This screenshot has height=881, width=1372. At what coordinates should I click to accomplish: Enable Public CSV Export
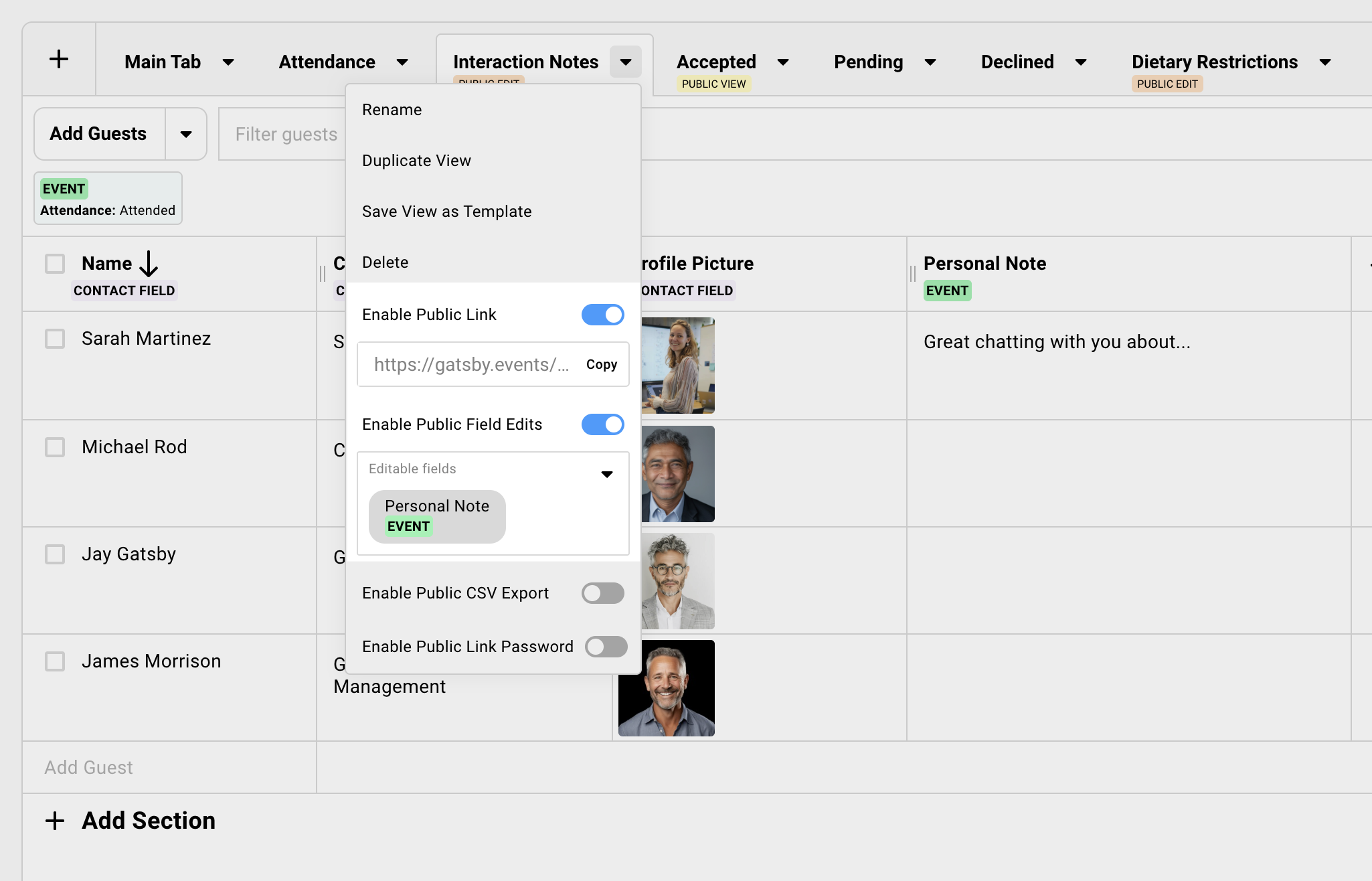pos(602,593)
